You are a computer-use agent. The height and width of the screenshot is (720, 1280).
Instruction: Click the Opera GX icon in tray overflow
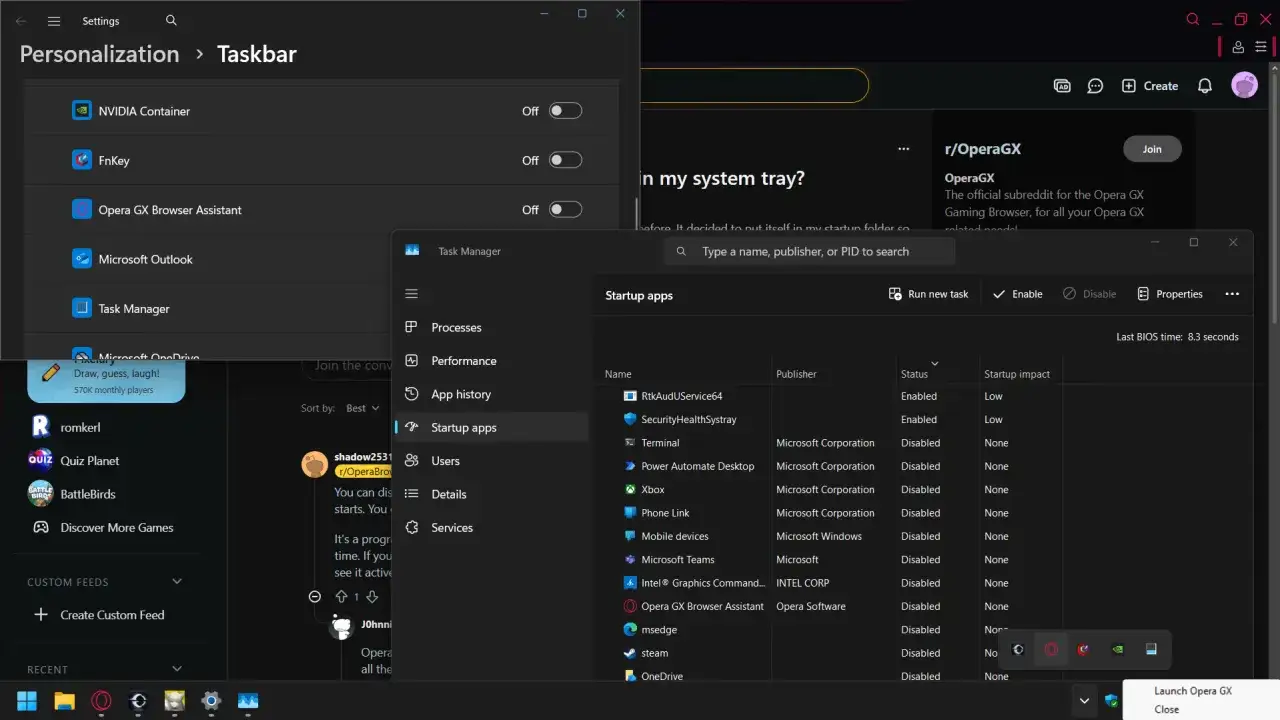1051,649
